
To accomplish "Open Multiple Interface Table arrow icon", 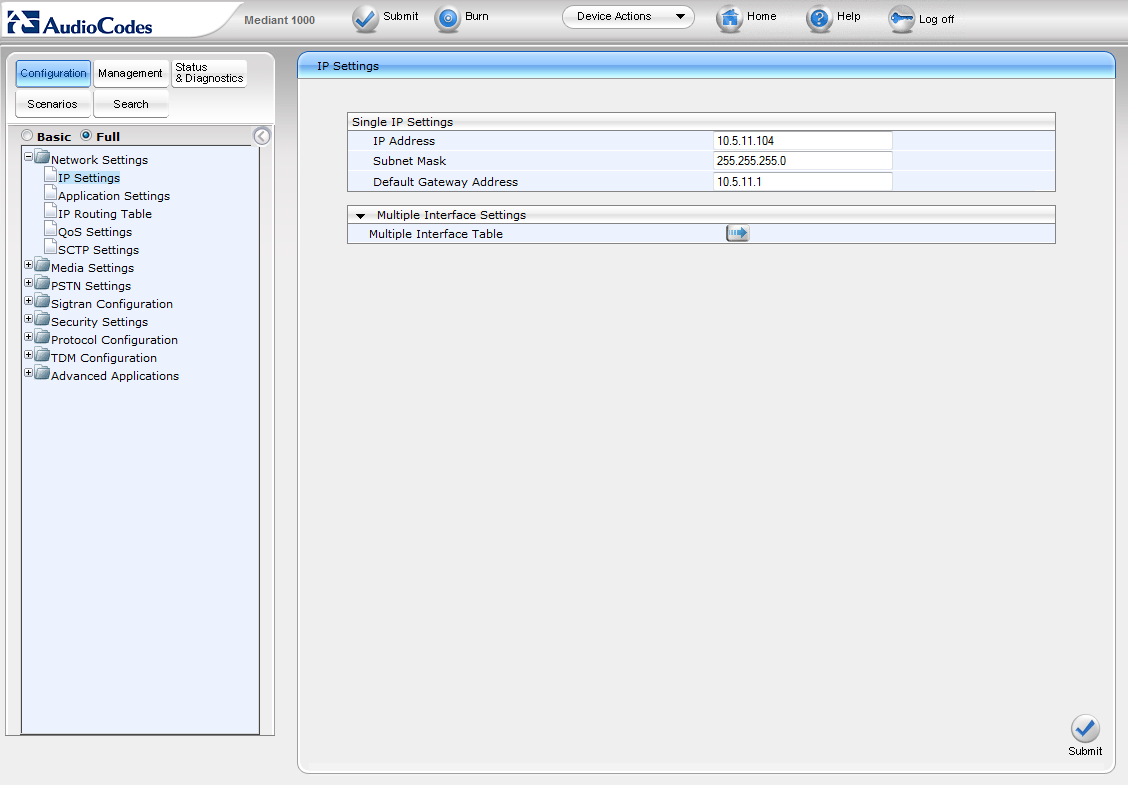I will point(737,233).
